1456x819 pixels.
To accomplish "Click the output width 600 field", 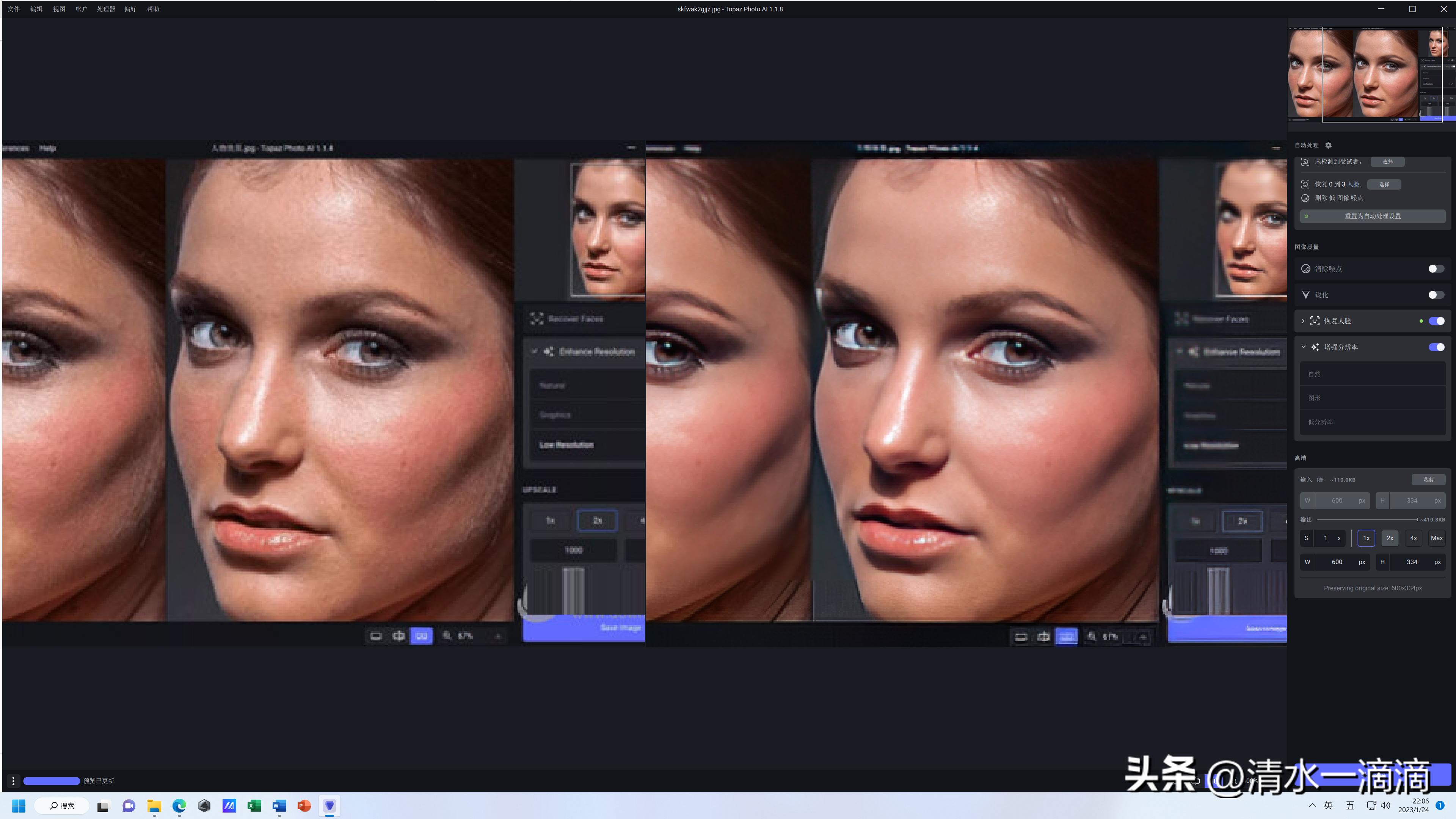I will pos(1337,562).
